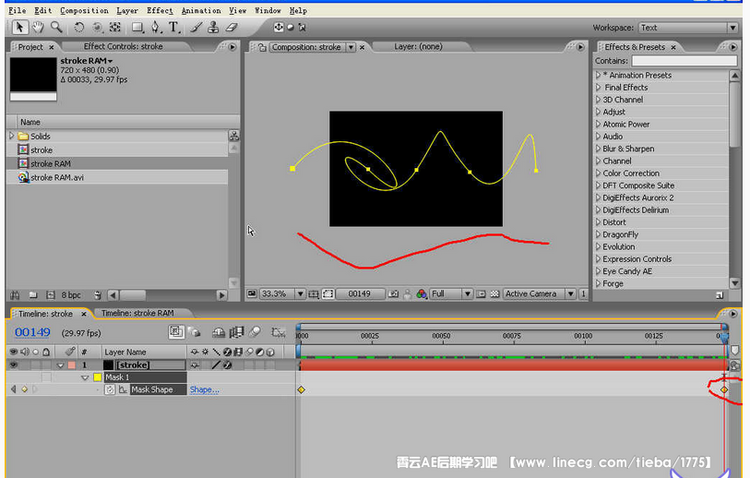750x478 pixels.
Task: Open resolution dropdown showing Full
Action: tap(451, 294)
